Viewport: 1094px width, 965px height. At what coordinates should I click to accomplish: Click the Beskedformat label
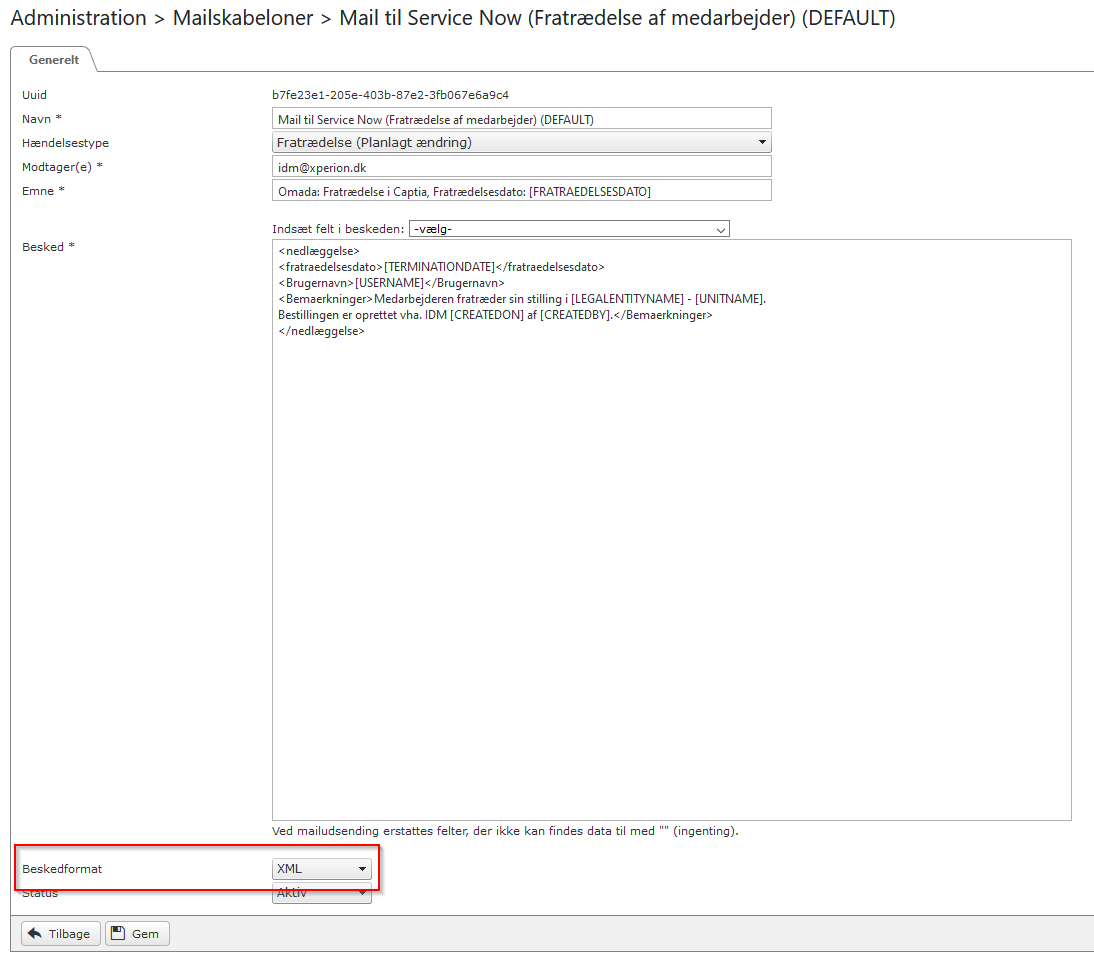(x=61, y=869)
